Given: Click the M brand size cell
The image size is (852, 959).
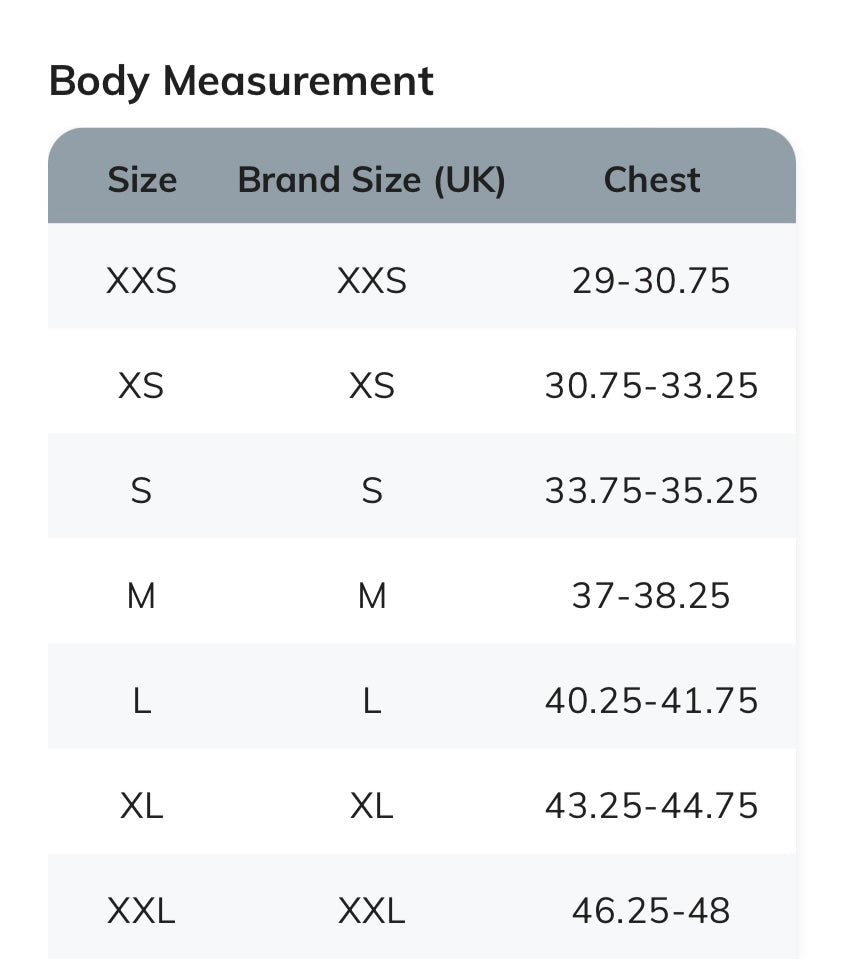Looking at the screenshot, I should (x=372, y=596).
